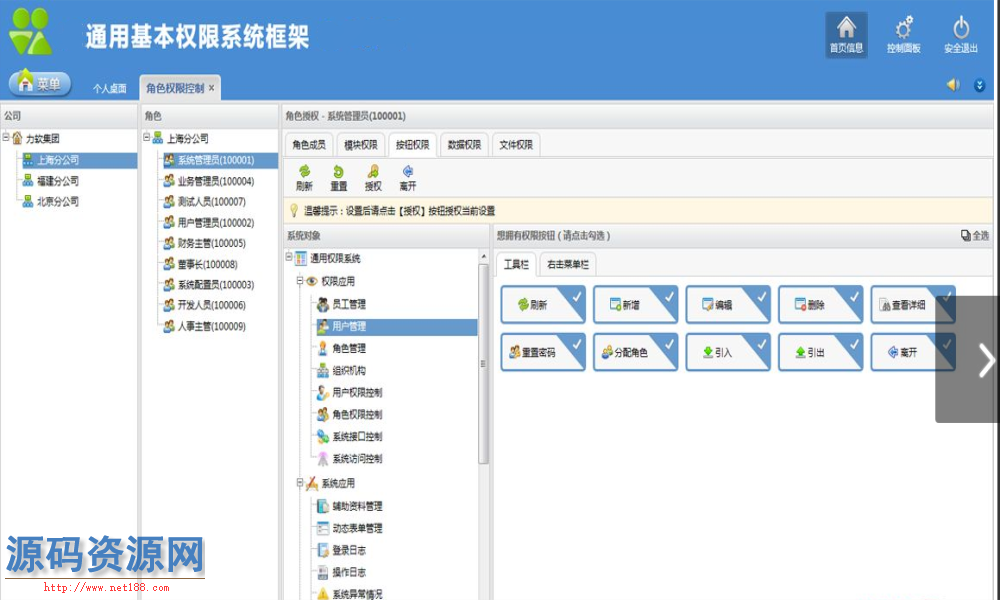
Task: Toggle 新增 permission button tile
Action: (635, 304)
